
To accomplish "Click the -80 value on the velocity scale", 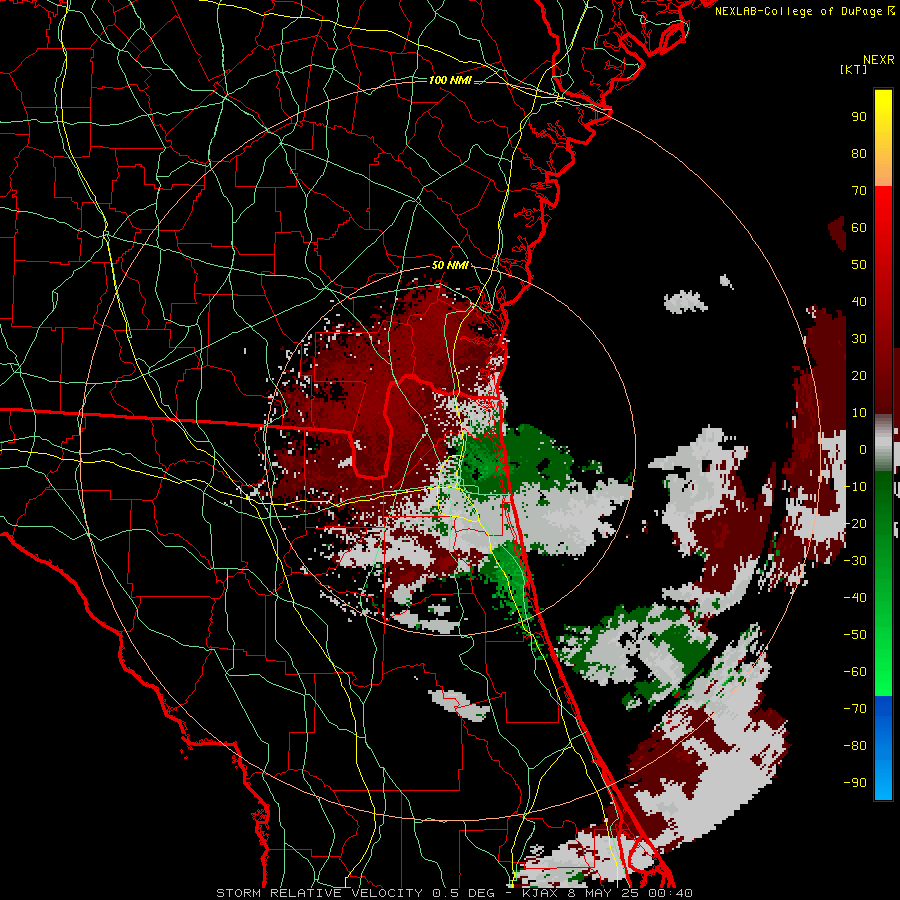I will point(855,746).
